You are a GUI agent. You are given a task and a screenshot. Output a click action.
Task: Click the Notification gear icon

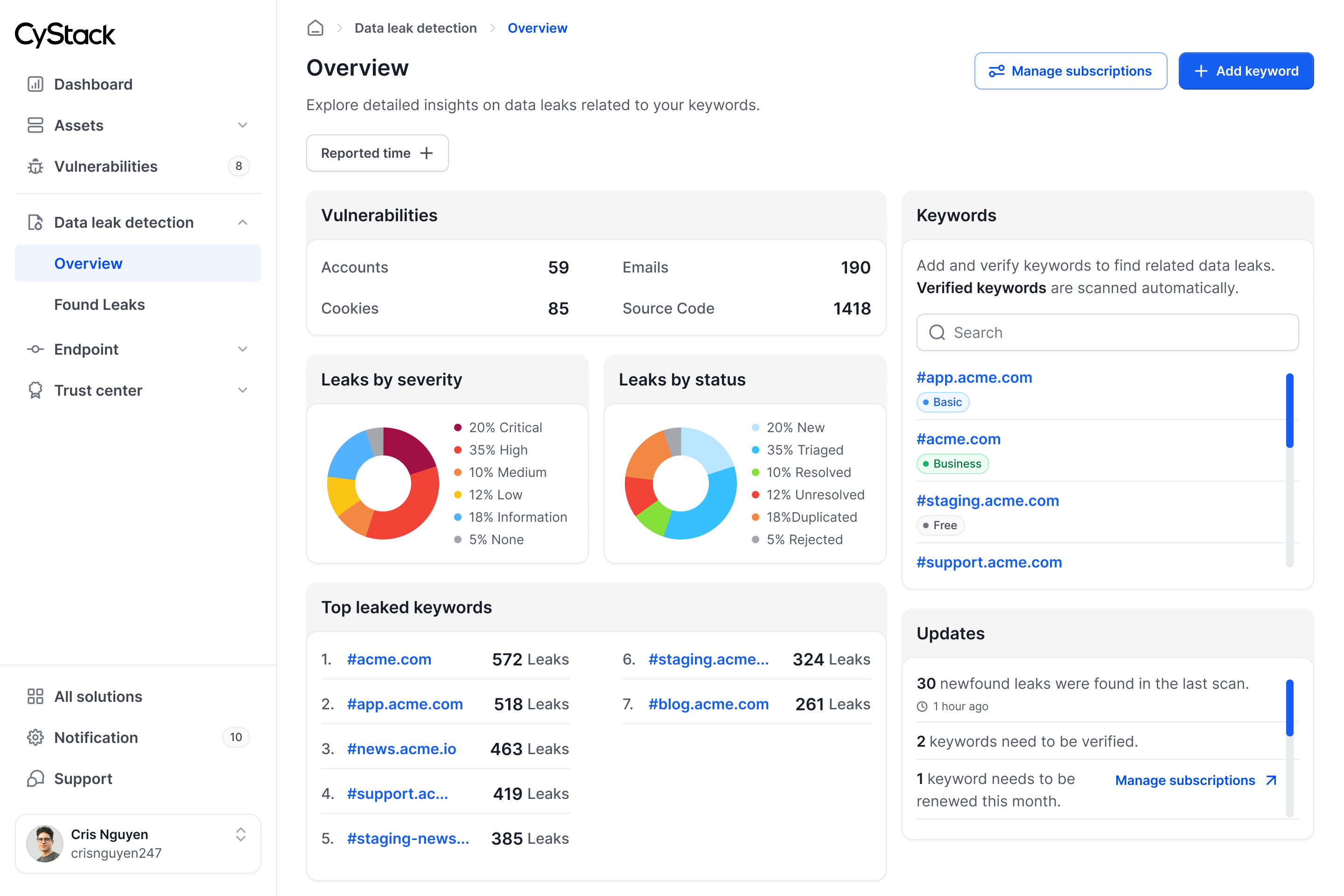(35, 738)
